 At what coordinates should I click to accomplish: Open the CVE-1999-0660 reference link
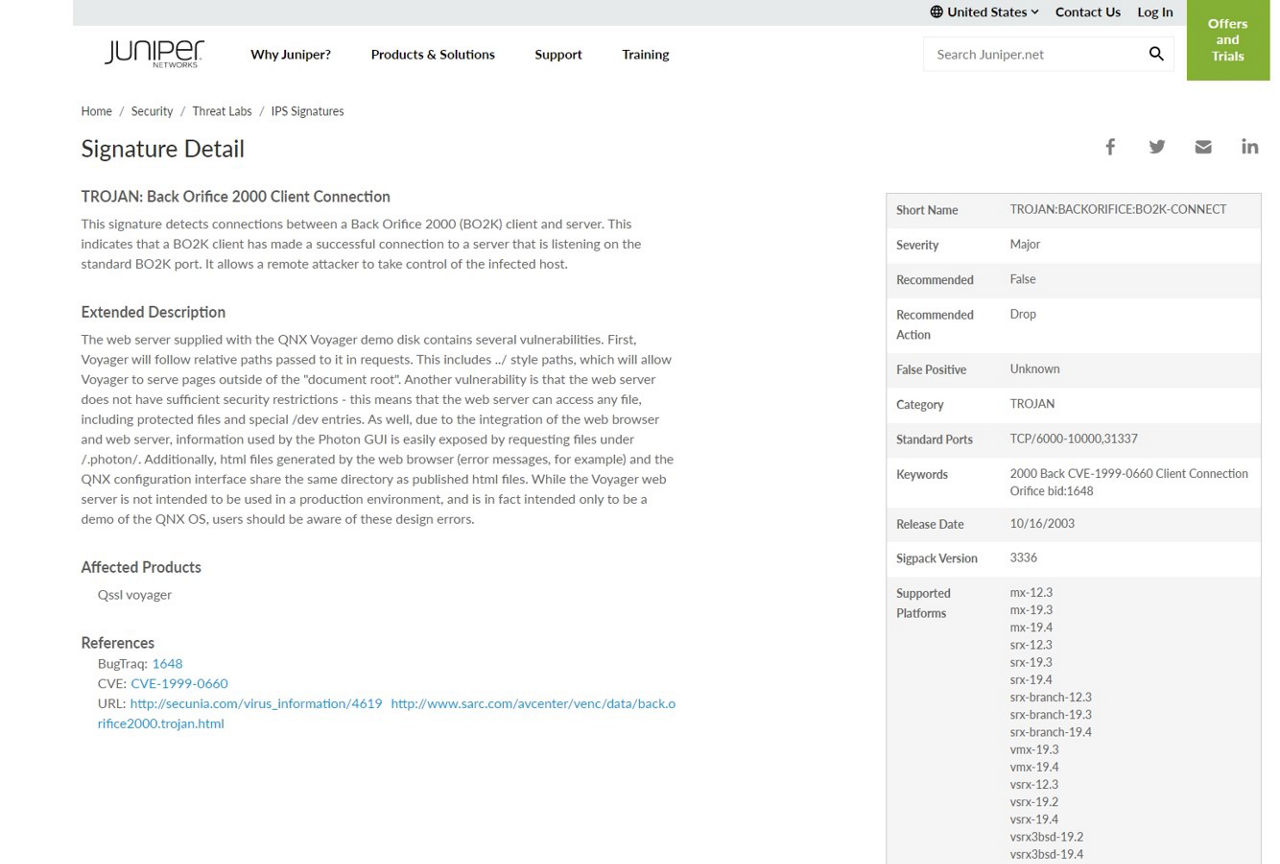pyautogui.click(x=179, y=683)
